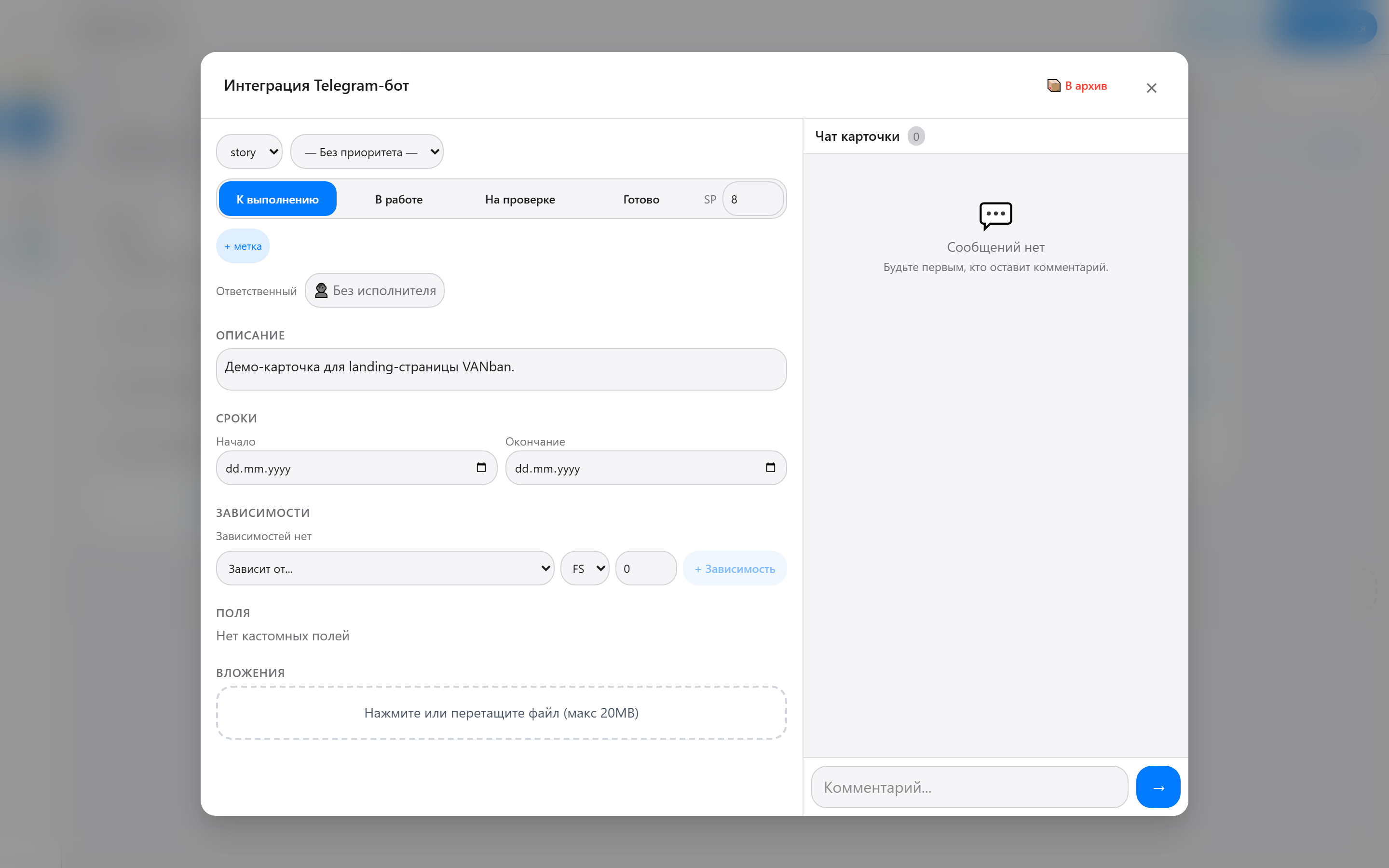The image size is (1389, 868).
Task: Open the start date calendar picker icon
Action: [481, 468]
